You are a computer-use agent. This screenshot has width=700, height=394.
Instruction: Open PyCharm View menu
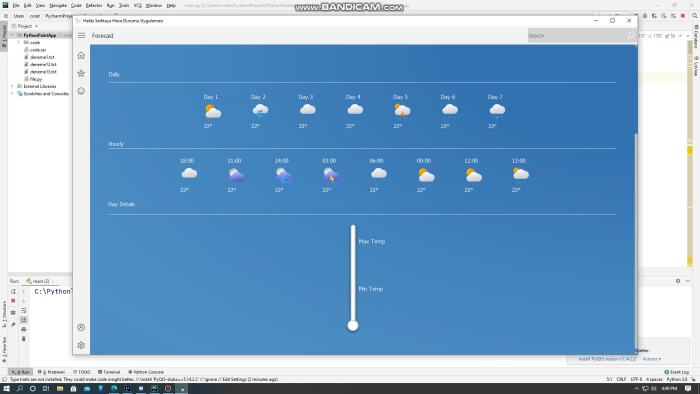pos(40,5)
